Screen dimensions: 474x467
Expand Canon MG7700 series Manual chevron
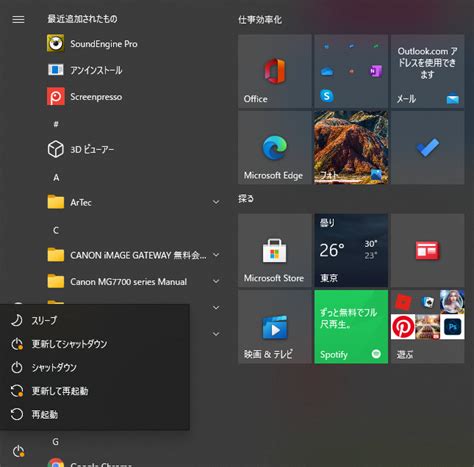216,281
